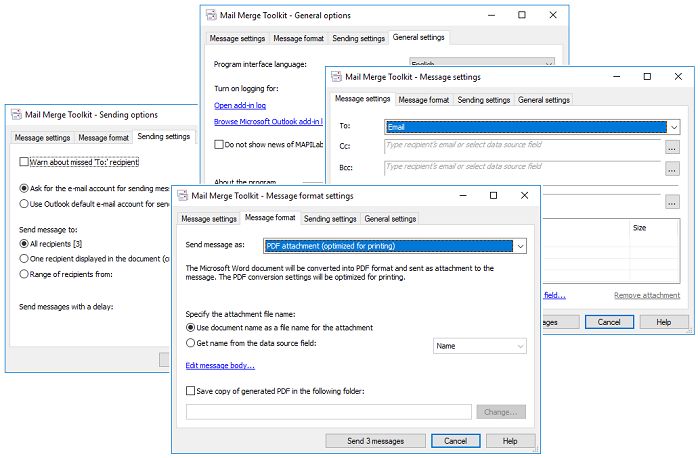This screenshot has width=700, height=458.
Task: Minimize the Message format settings window
Action: click(463, 196)
